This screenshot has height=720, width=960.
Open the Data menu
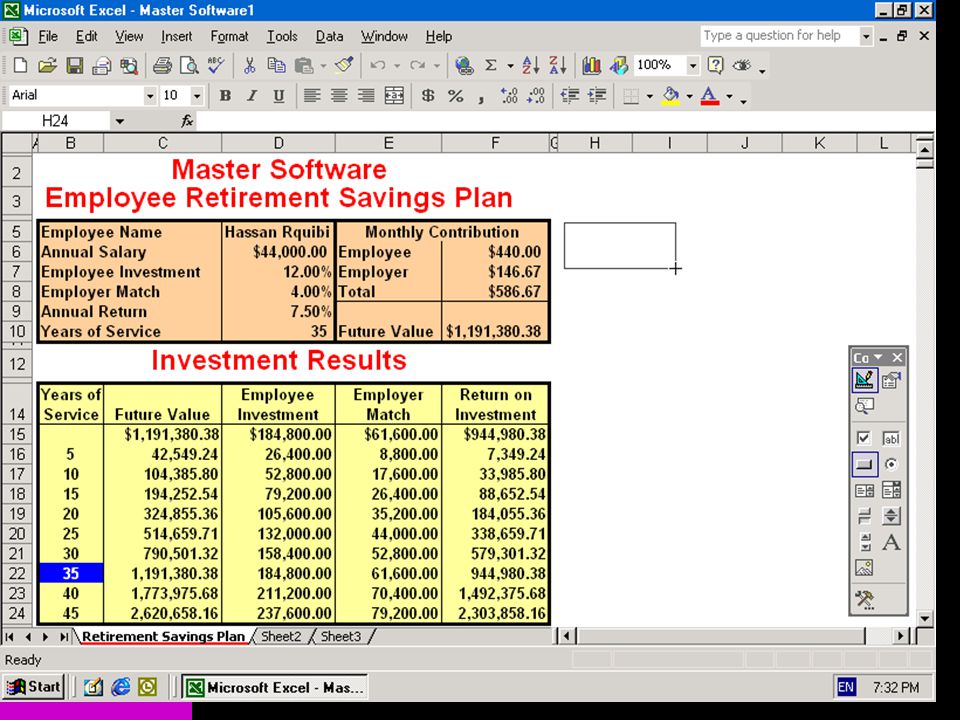pyautogui.click(x=329, y=36)
